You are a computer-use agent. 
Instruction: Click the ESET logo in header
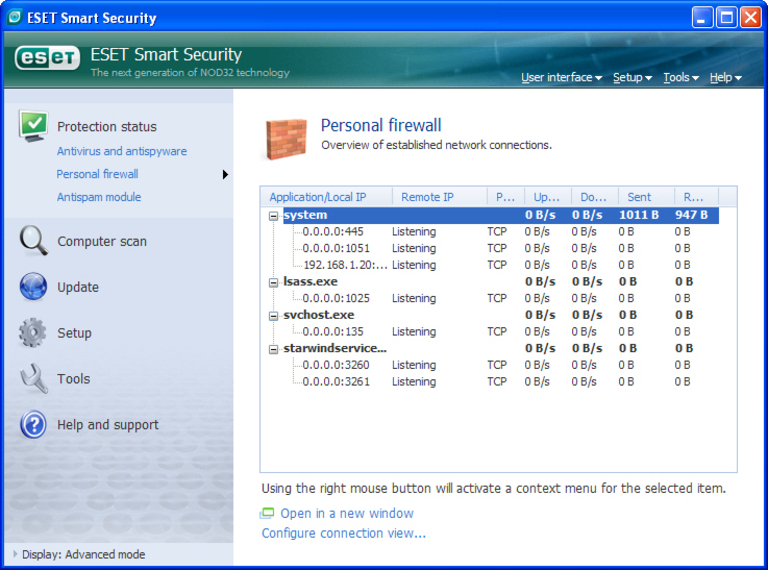click(47, 58)
